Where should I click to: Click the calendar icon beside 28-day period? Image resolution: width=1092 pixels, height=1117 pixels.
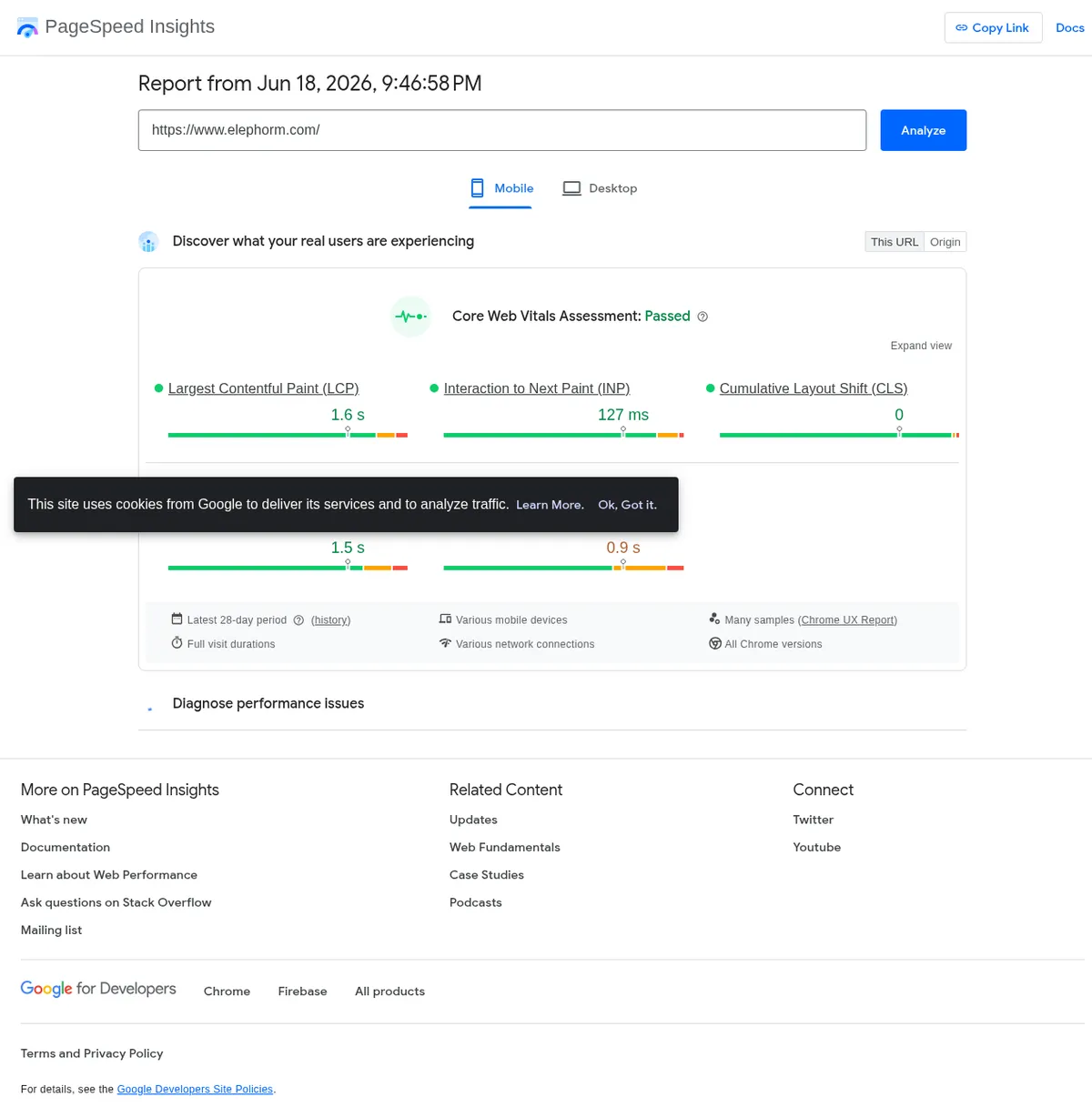tap(177, 619)
